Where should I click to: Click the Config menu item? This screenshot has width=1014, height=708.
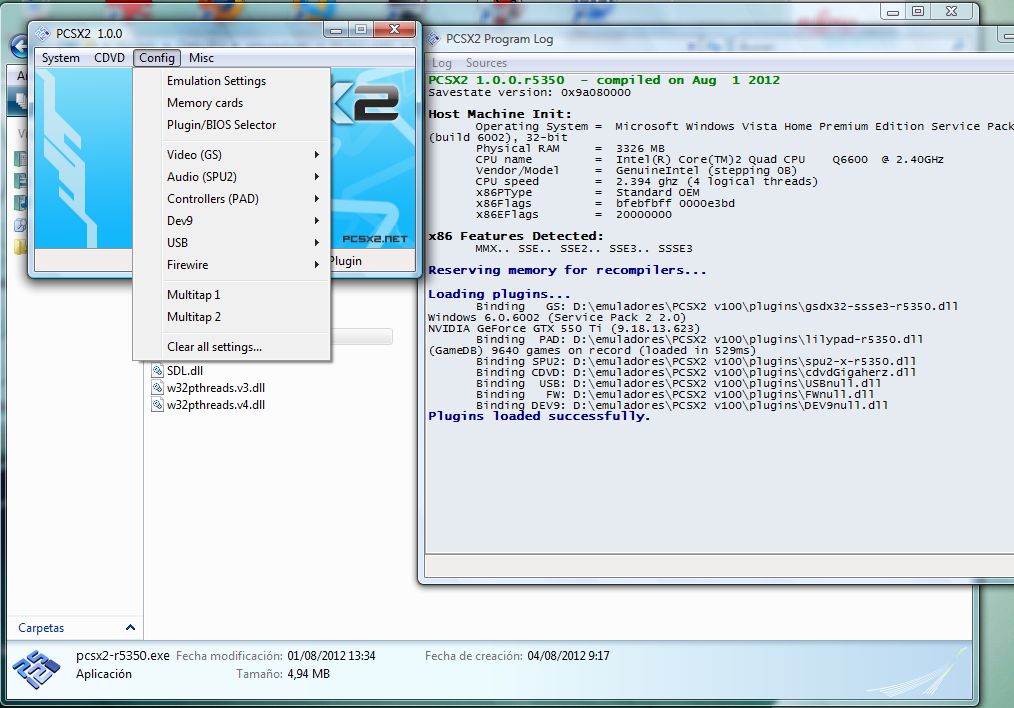(156, 58)
